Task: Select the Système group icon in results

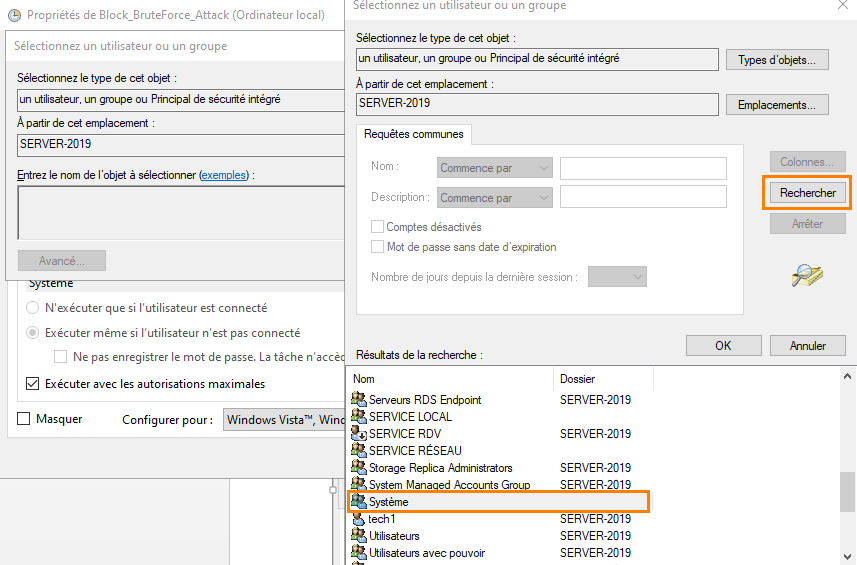Action: [x=360, y=502]
